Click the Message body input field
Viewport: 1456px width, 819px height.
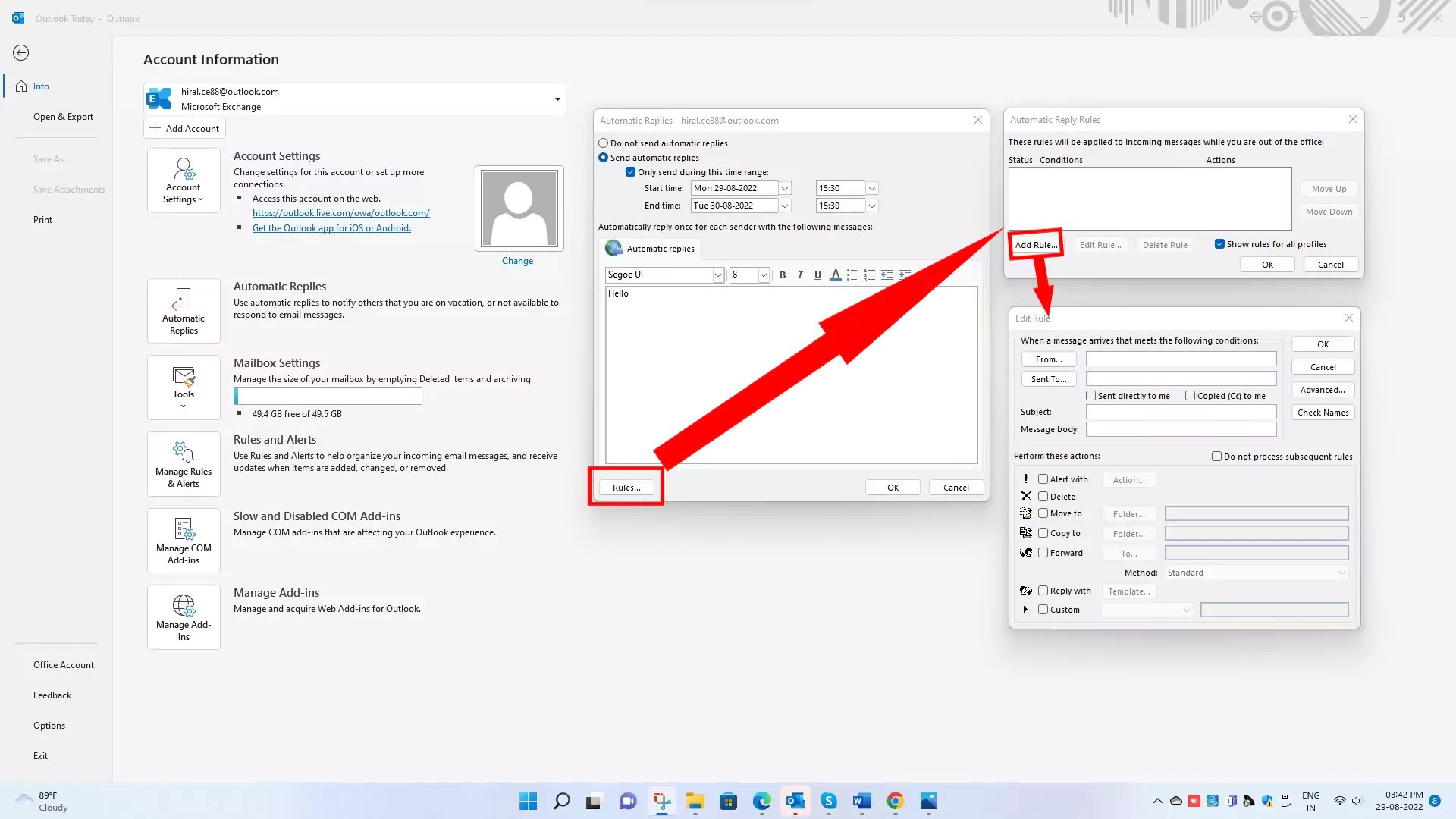pos(1180,429)
